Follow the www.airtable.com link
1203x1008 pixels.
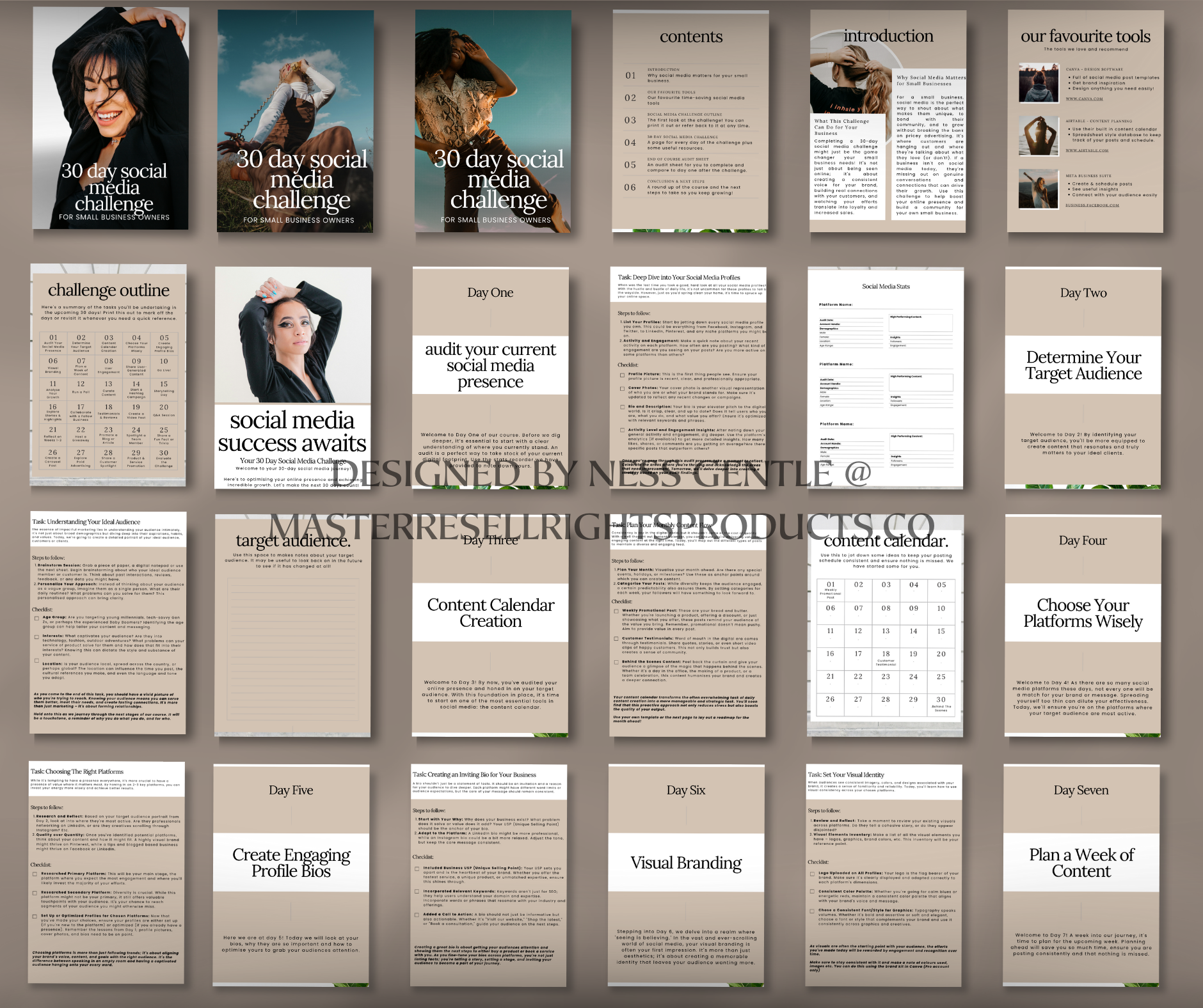point(1087,151)
